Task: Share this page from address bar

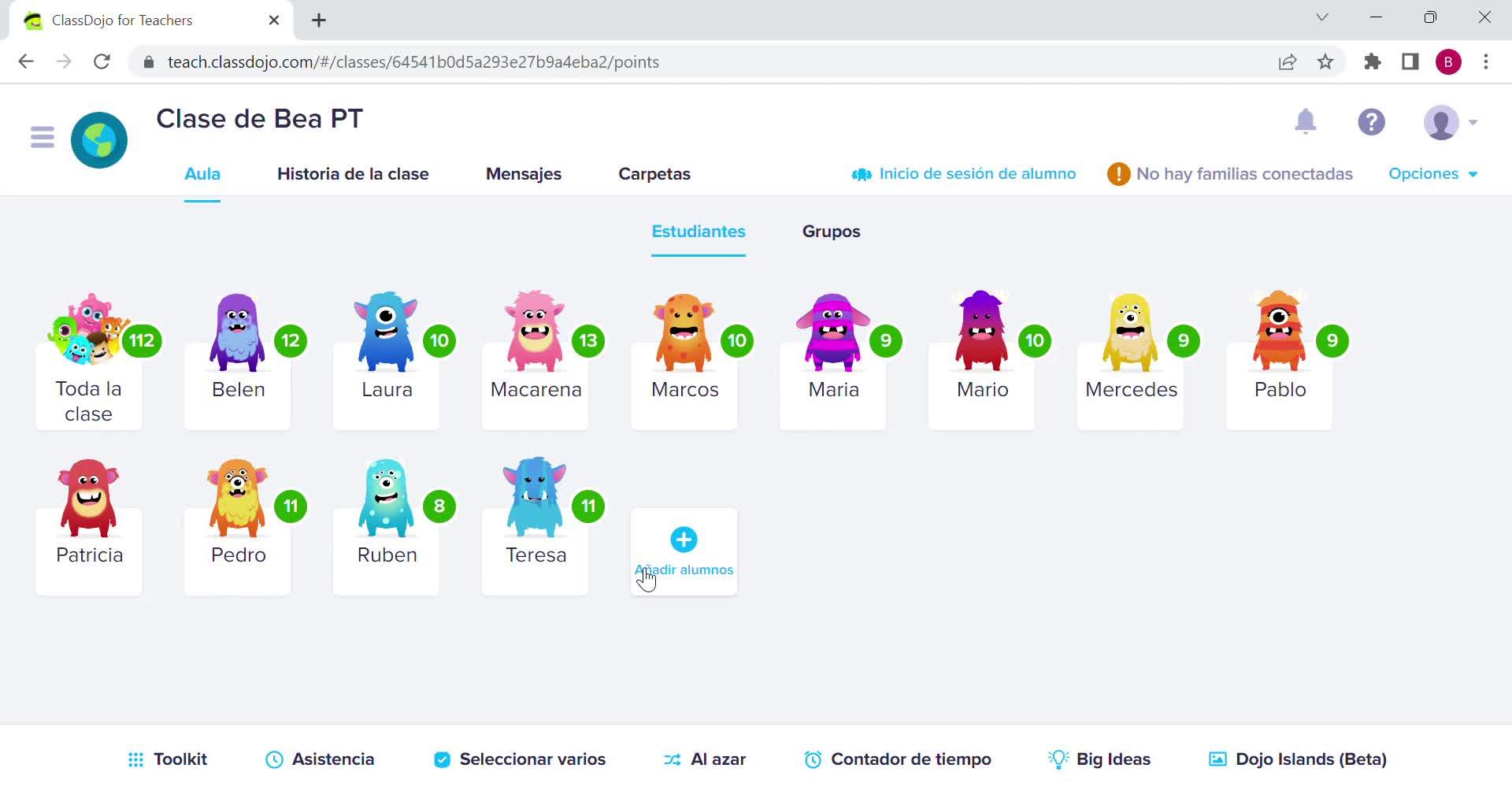Action: (1288, 61)
